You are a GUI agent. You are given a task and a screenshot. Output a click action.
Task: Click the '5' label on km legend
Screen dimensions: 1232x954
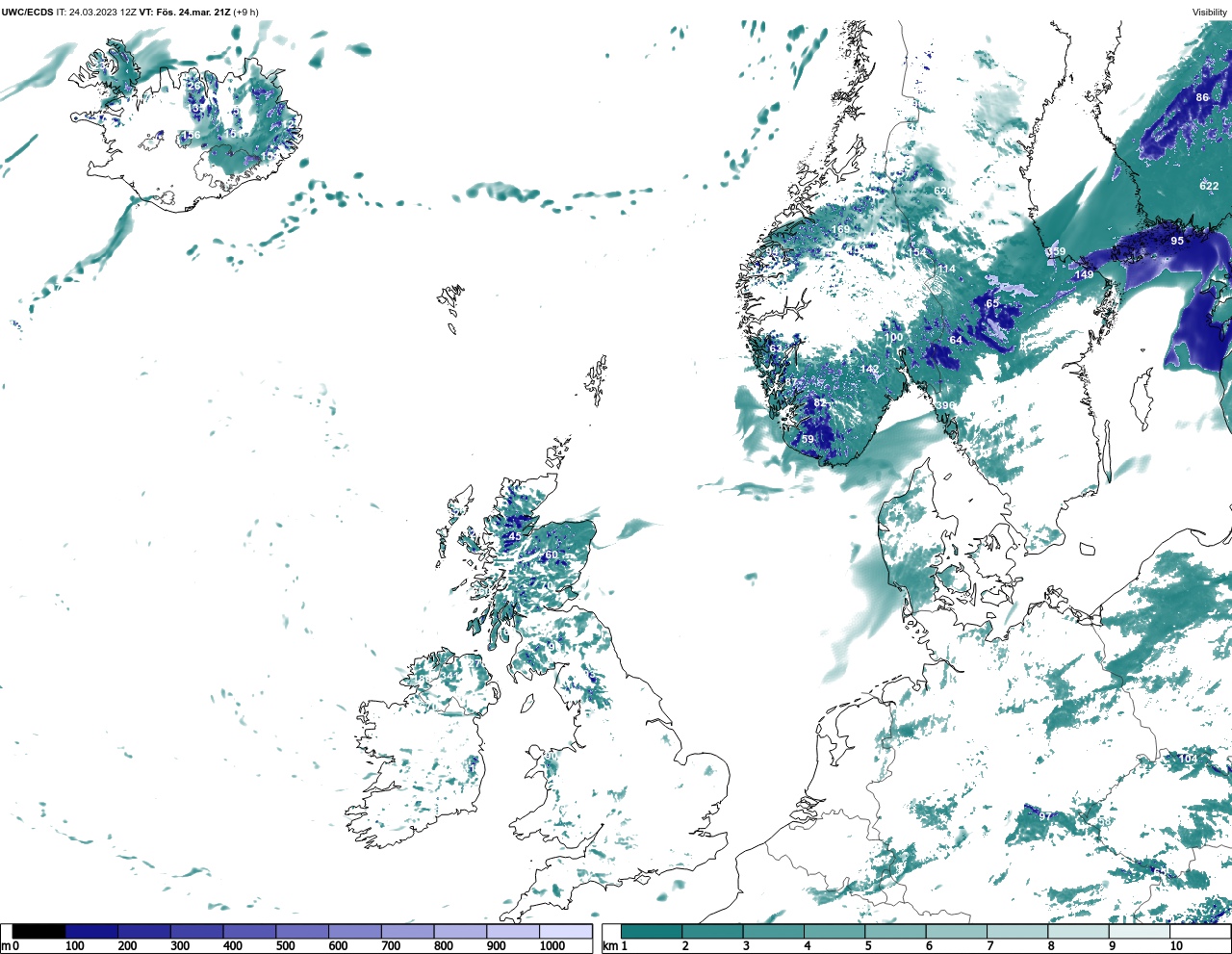tap(868, 946)
